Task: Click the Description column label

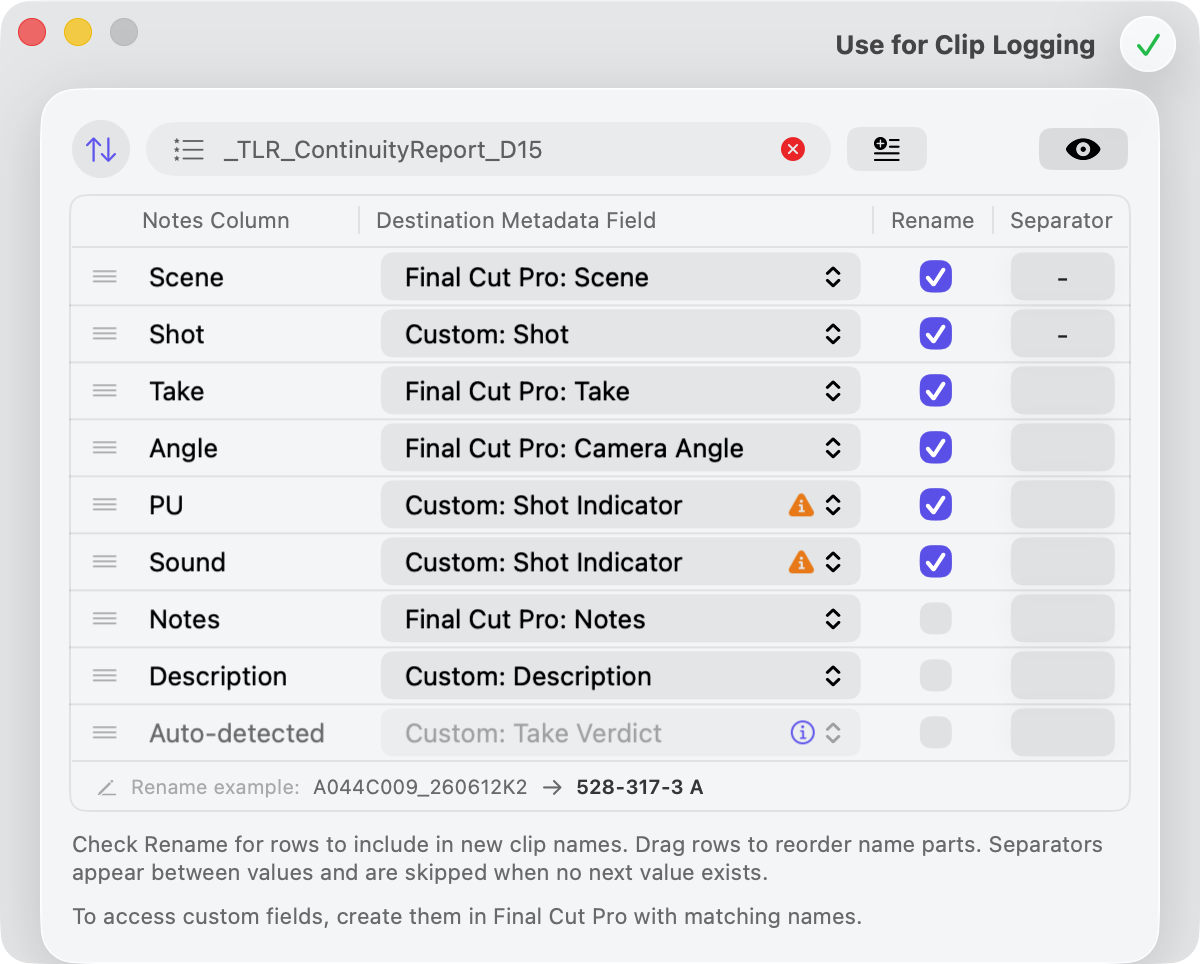Action: [218, 677]
